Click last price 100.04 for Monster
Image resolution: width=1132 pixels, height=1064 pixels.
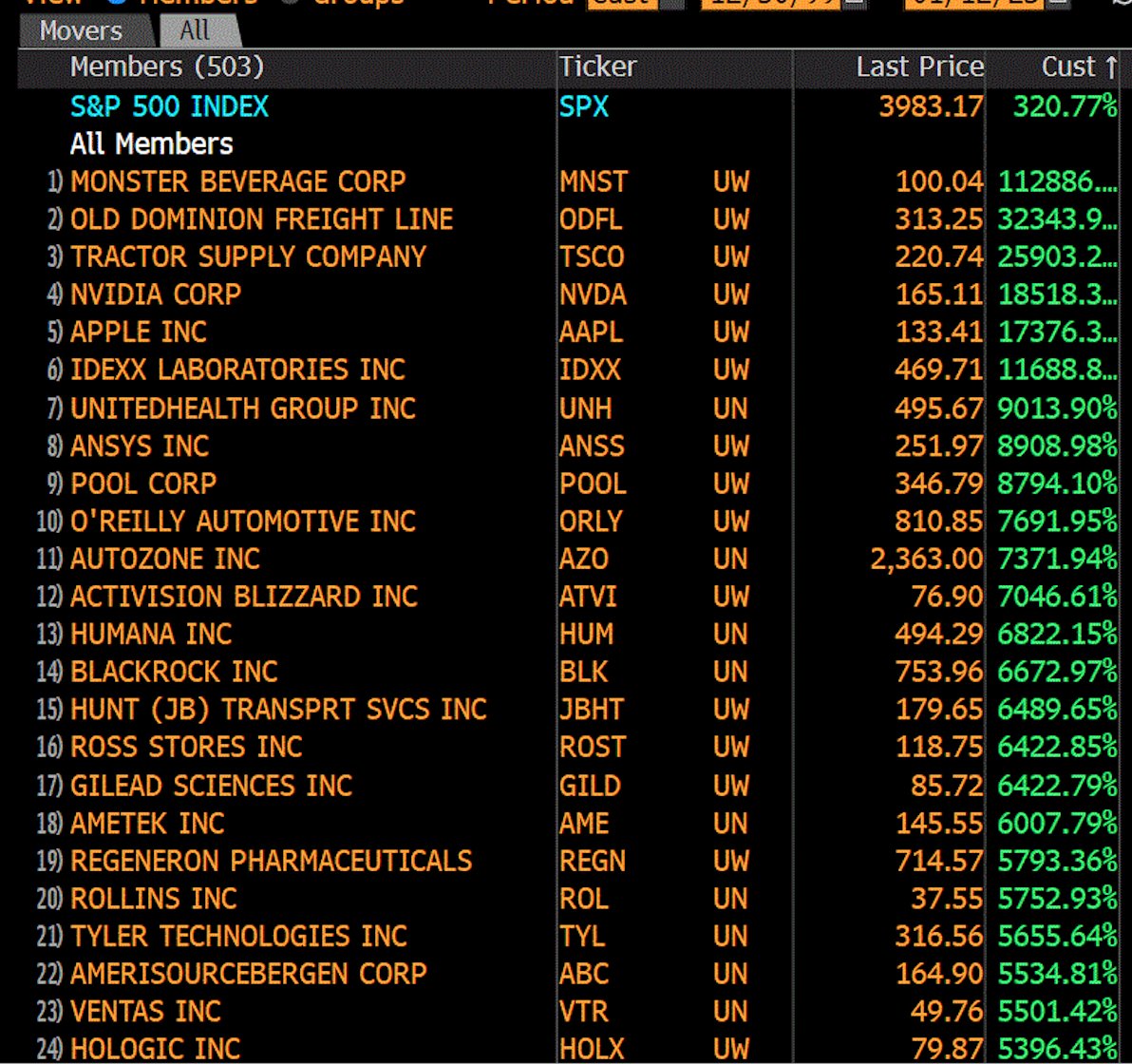click(938, 182)
